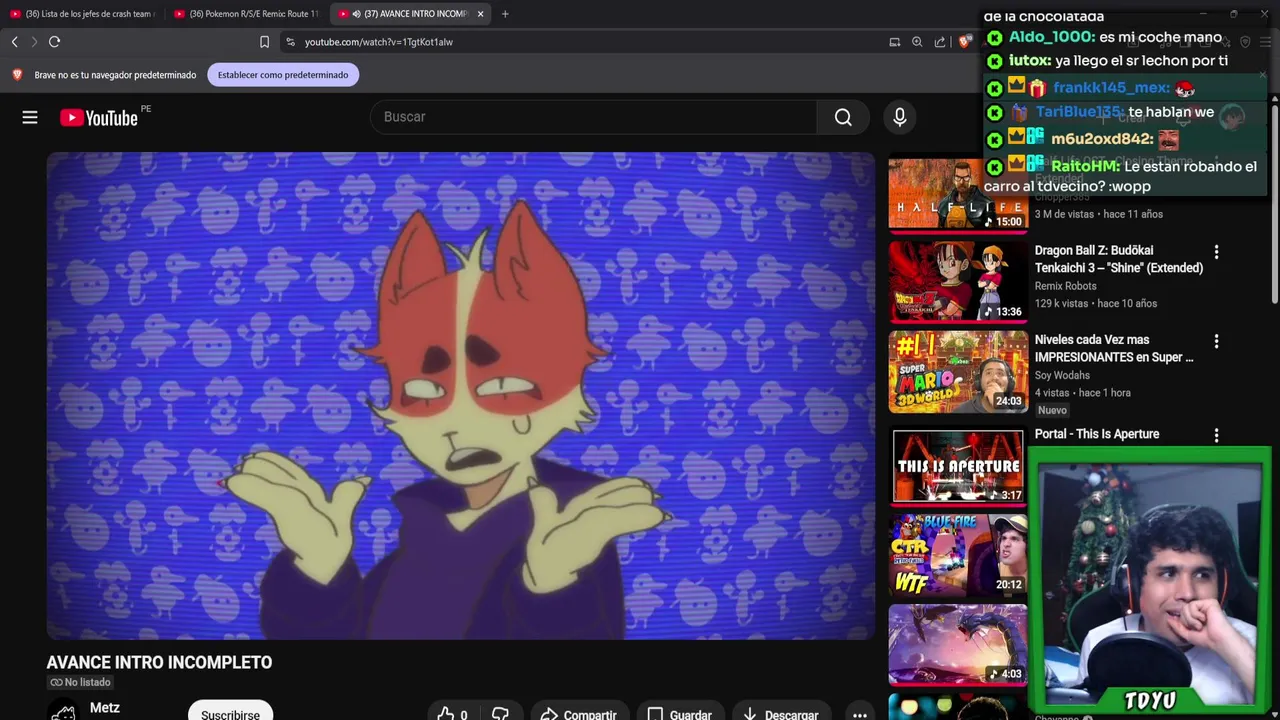Open the YouTube hamburger guide menu
The image size is (1280, 720).
click(x=30, y=118)
